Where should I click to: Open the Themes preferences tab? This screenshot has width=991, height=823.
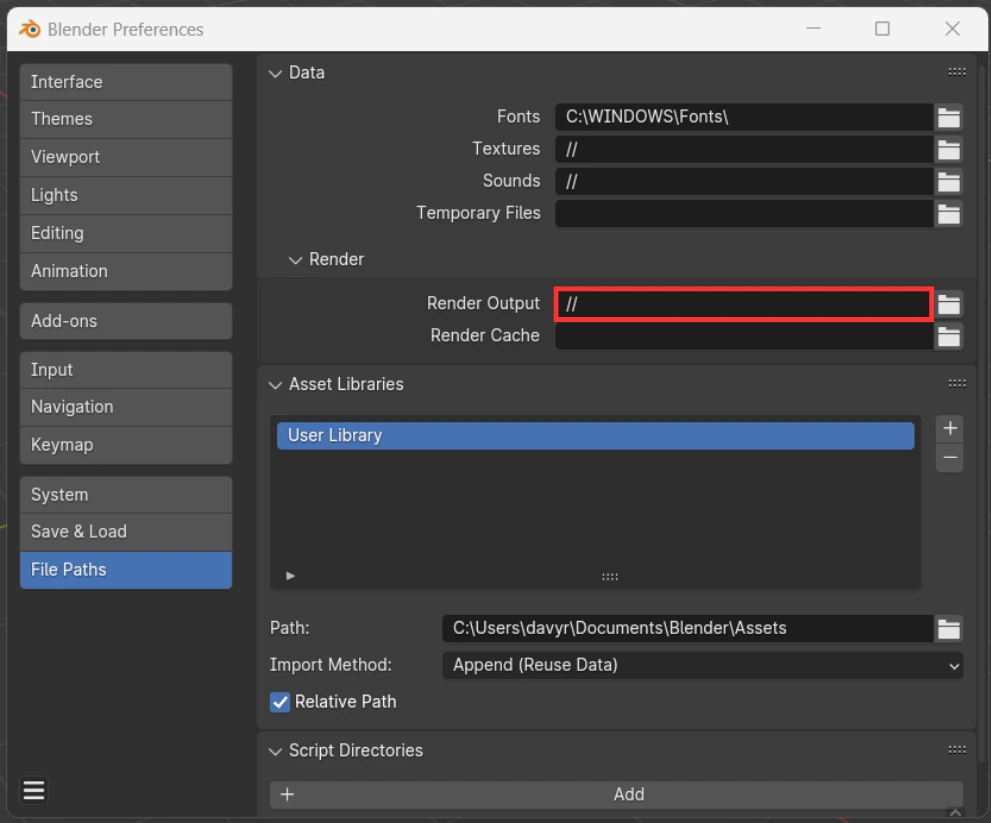(126, 119)
